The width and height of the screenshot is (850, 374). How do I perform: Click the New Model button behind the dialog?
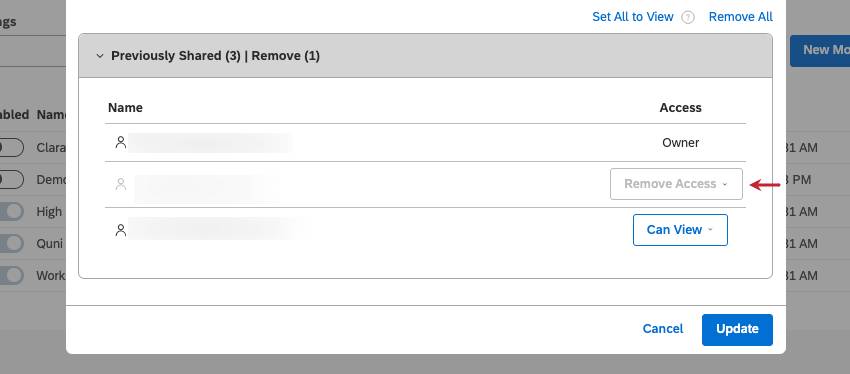(x=820, y=51)
